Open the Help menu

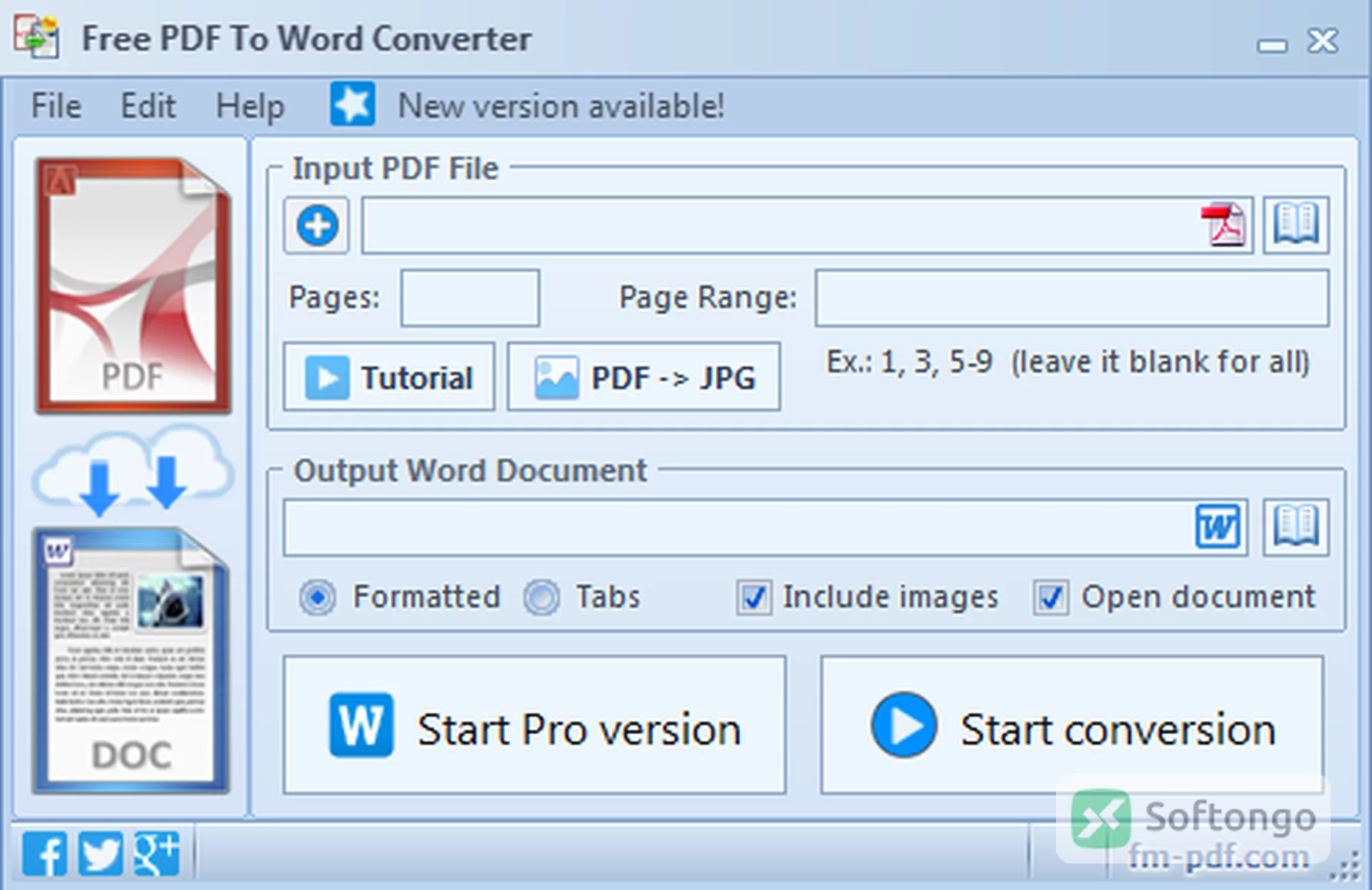click(250, 106)
